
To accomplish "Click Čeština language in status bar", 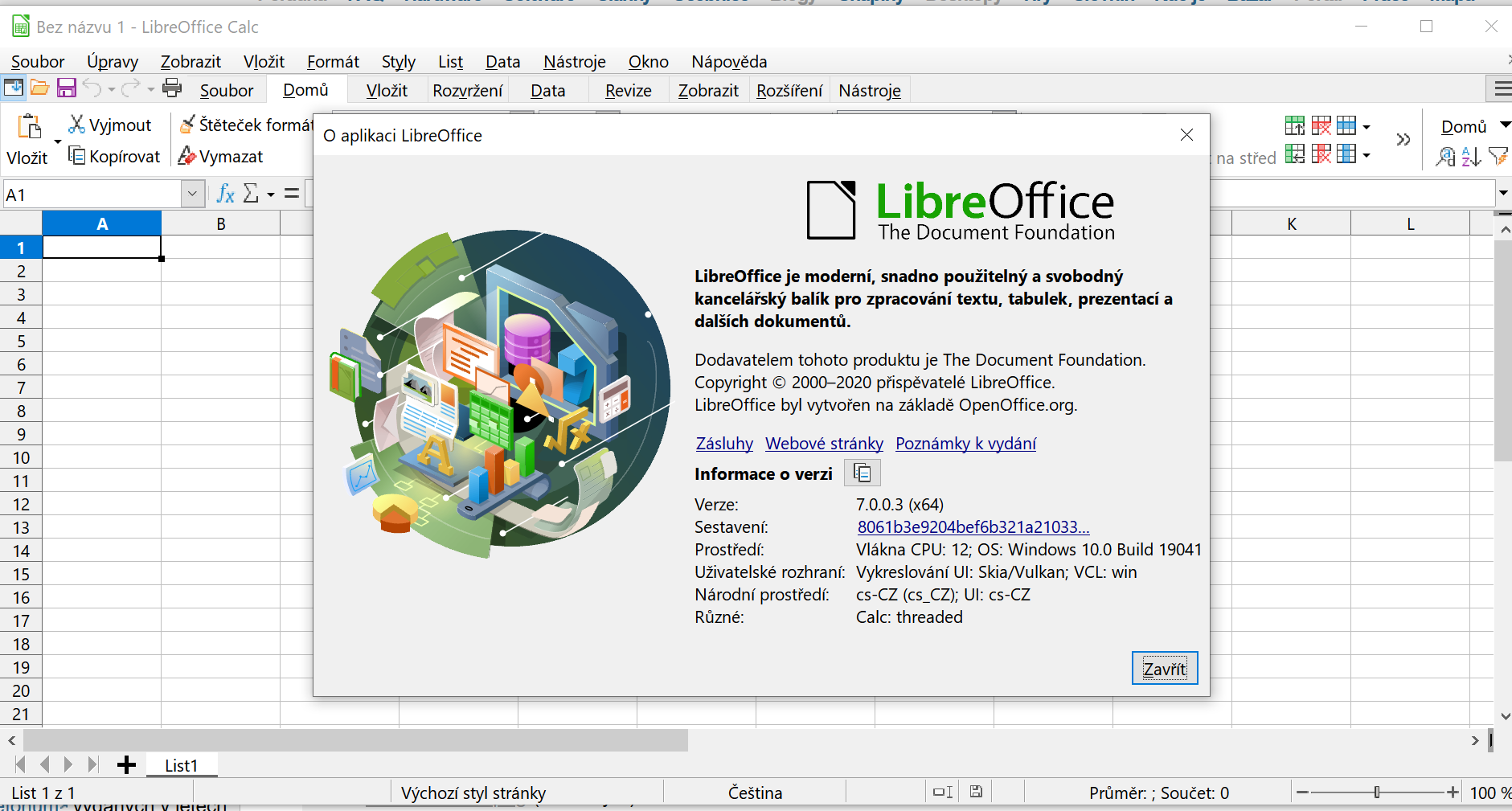I will pos(755,793).
